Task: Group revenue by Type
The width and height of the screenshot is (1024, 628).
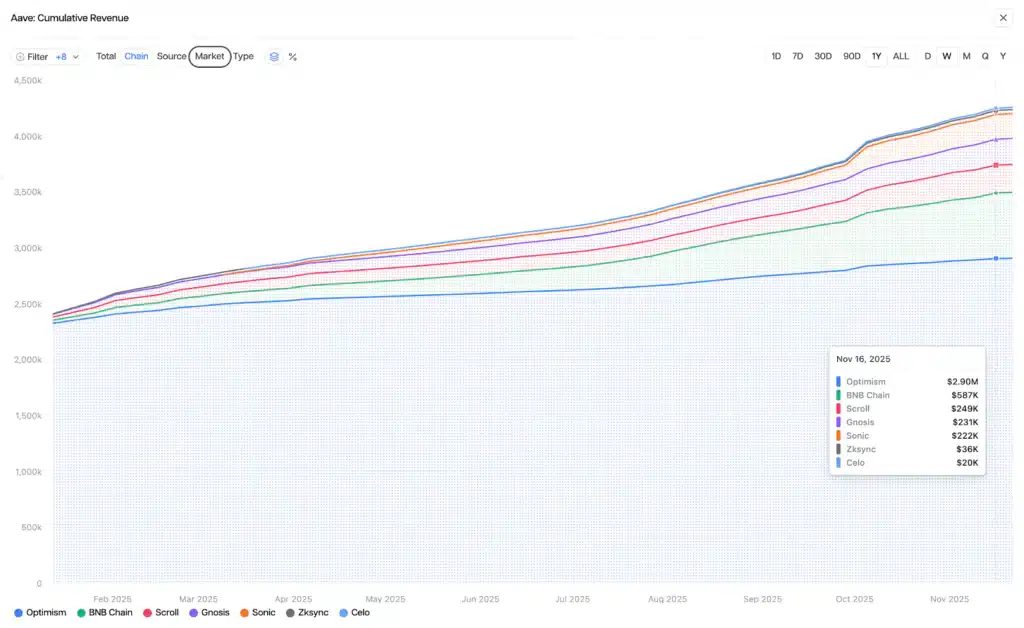Action: [x=243, y=56]
